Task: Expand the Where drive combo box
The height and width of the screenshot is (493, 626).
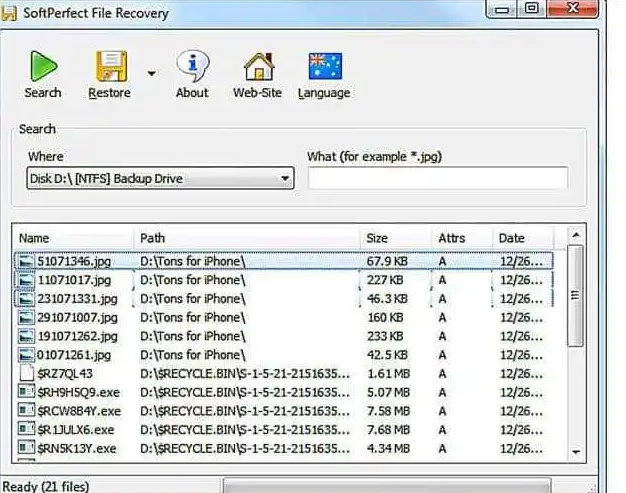Action: click(x=160, y=178)
